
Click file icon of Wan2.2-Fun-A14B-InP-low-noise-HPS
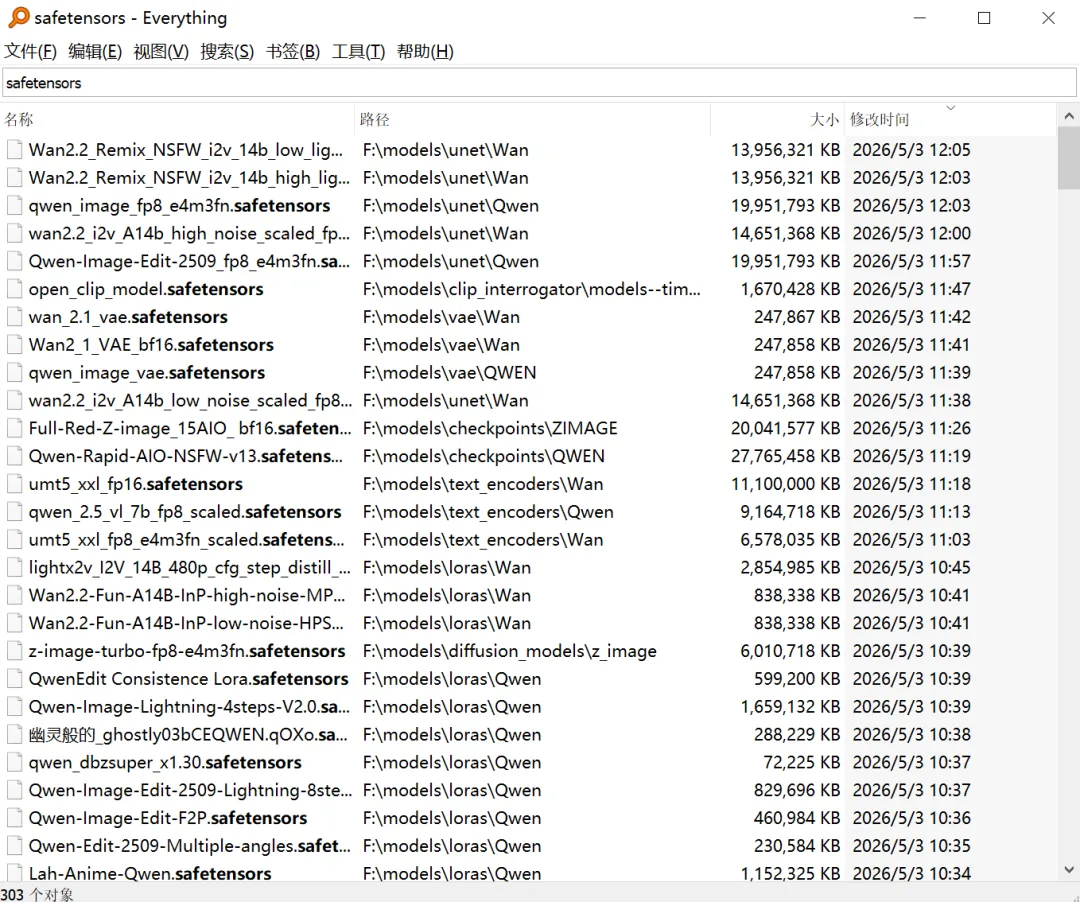tap(14, 623)
